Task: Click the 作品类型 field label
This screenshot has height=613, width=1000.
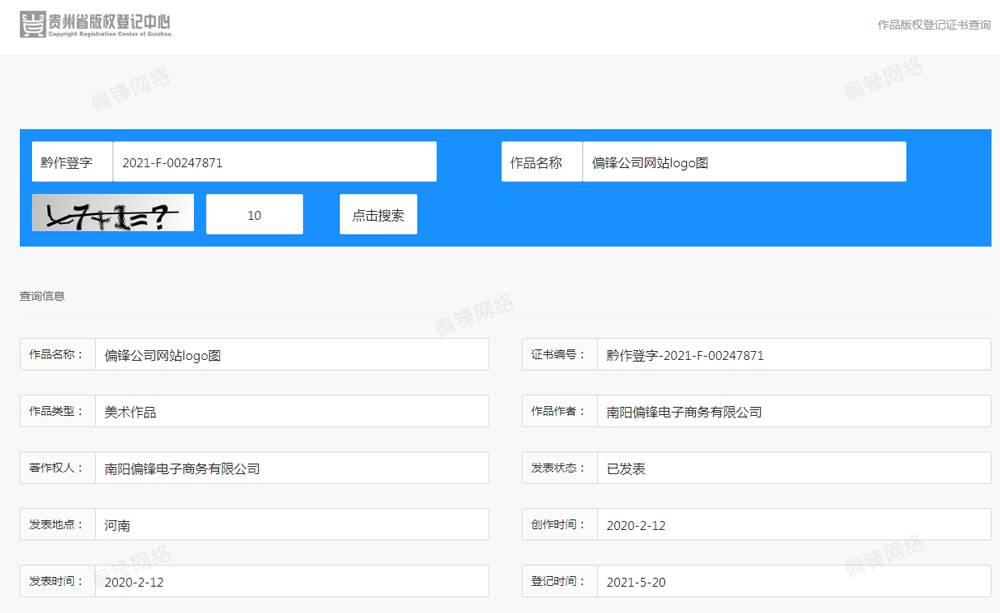Action: (57, 411)
